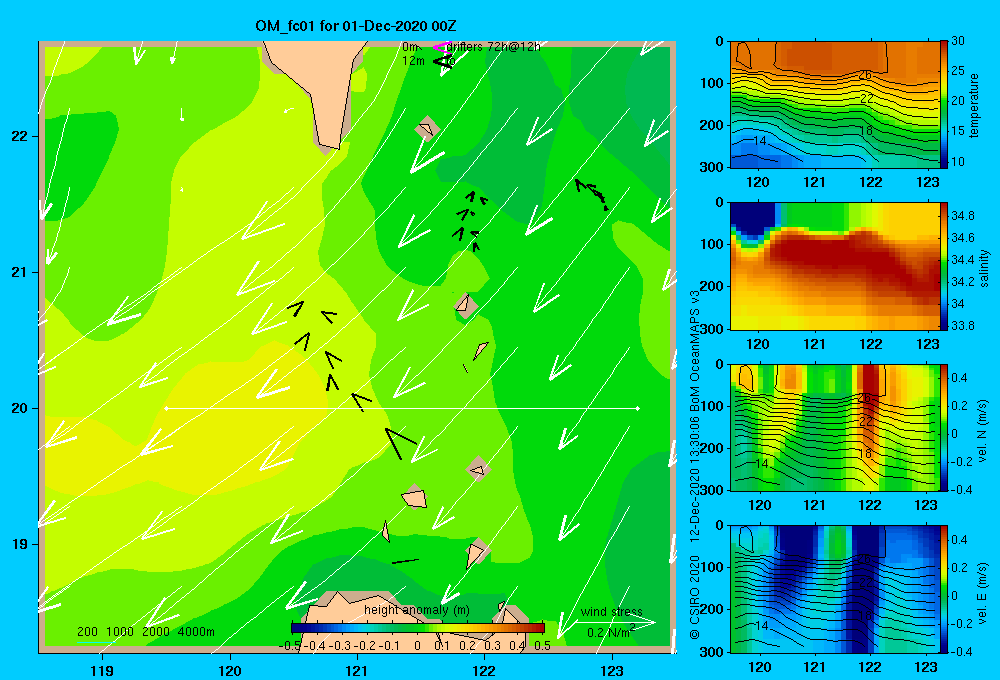This screenshot has height=680, width=1000.
Task: Click longitude label 123 on main map axis
Action: tap(612, 670)
